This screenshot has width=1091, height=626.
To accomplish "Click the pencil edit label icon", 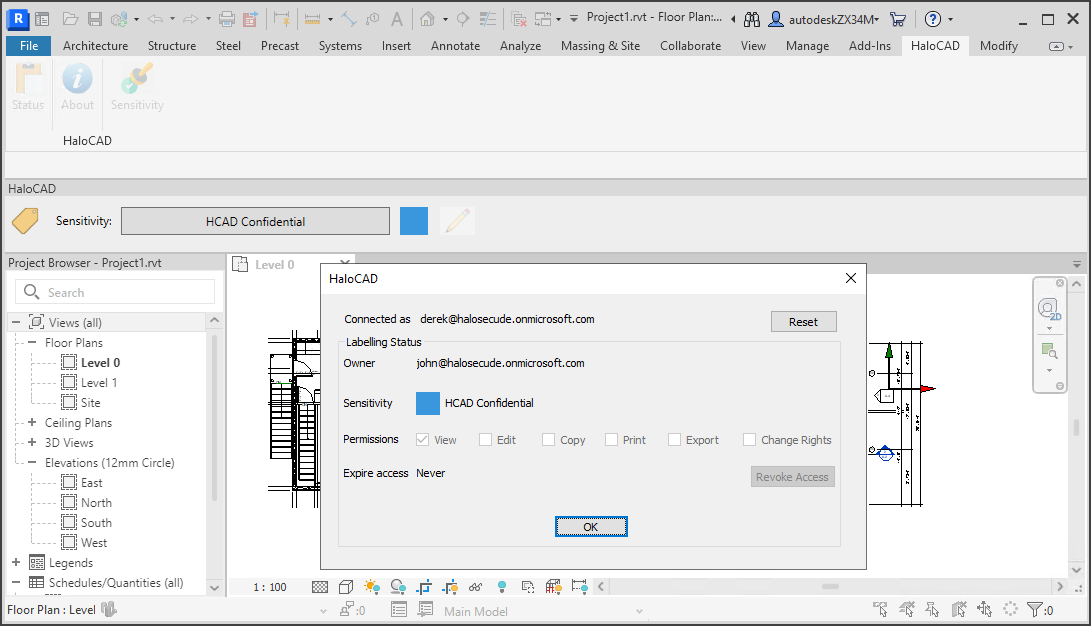I will (458, 221).
